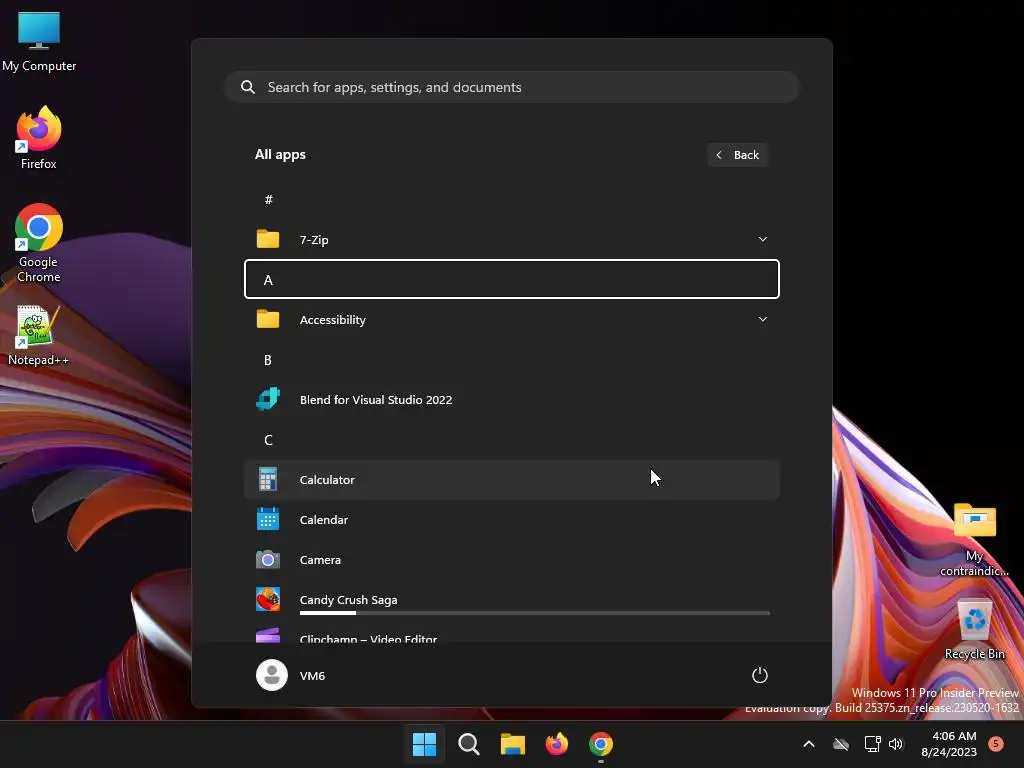Click the search magnifier icon in Start
This screenshot has height=768, width=1024.
click(248, 87)
